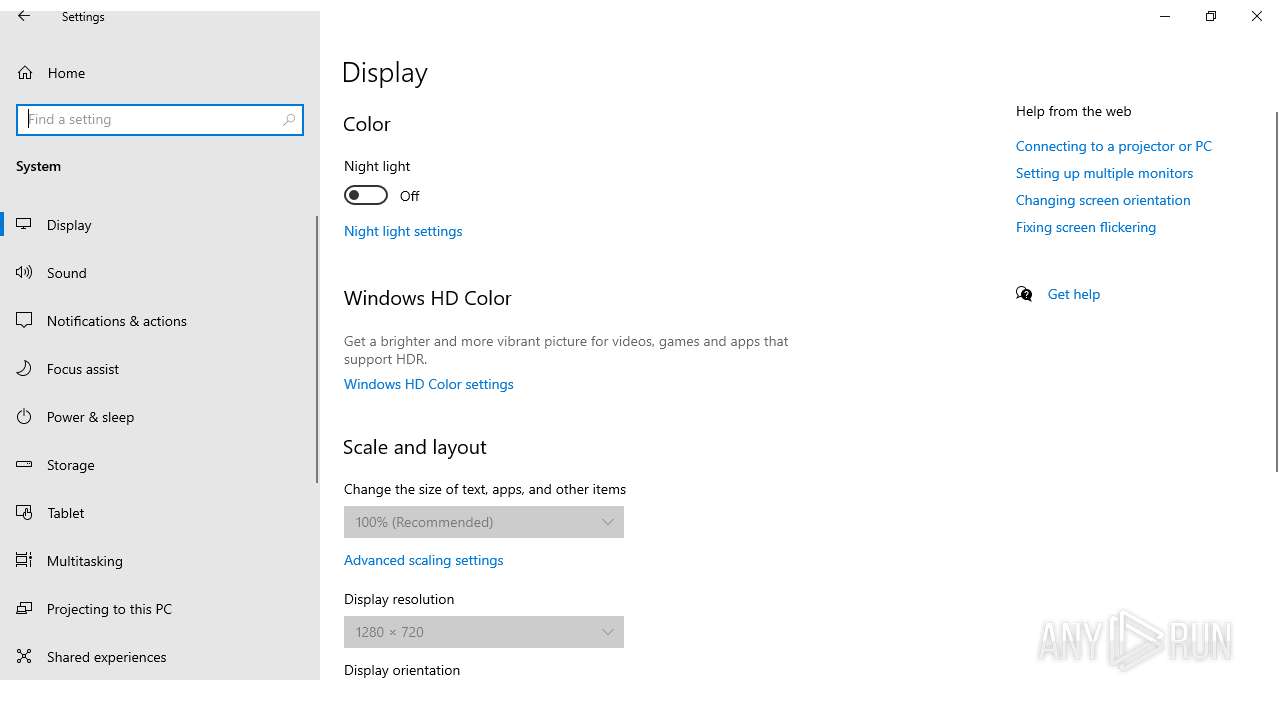Viewport: 1280px width, 720px height.
Task: Click the Notifications & actions icon
Action: [25, 321]
